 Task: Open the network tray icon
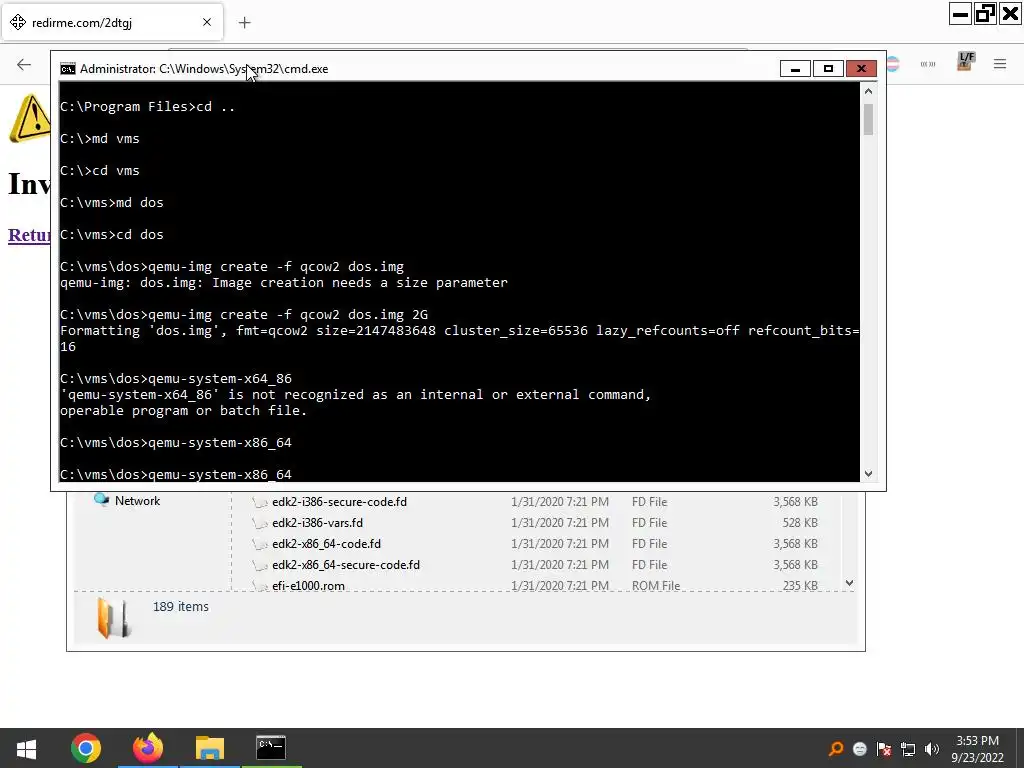pos(908,749)
